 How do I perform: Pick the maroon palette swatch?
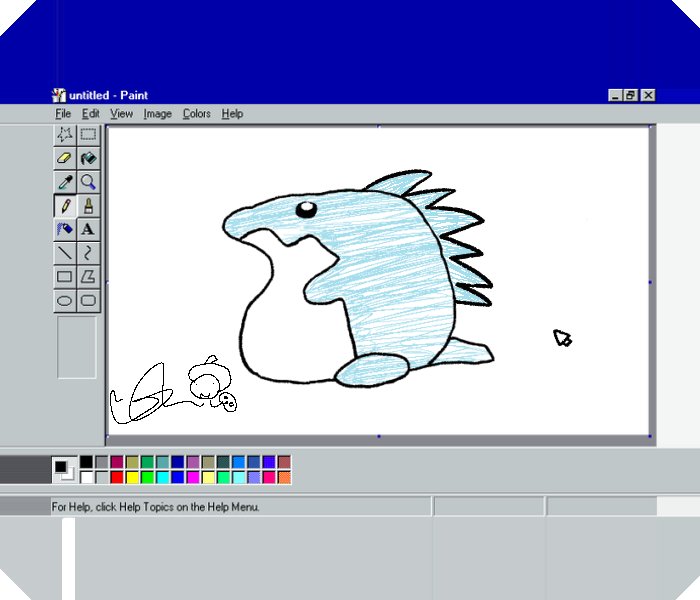tap(117, 462)
